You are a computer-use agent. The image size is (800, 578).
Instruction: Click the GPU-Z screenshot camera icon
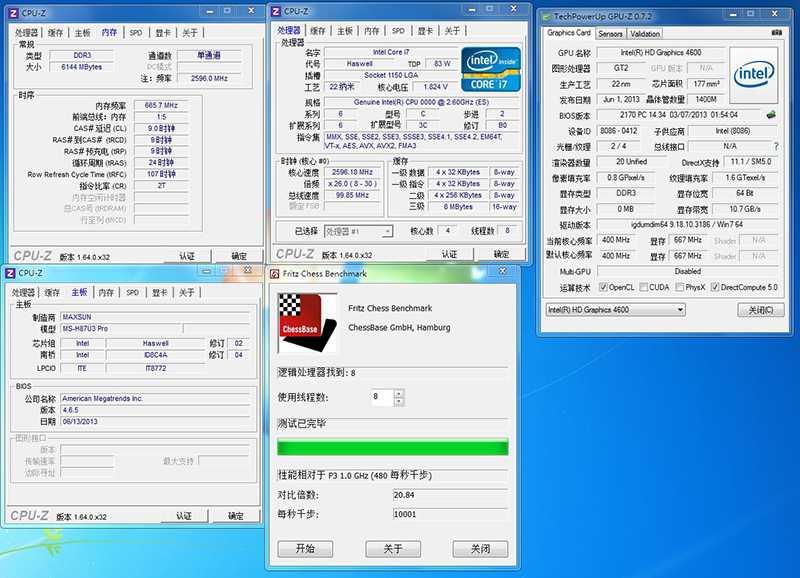point(777,33)
